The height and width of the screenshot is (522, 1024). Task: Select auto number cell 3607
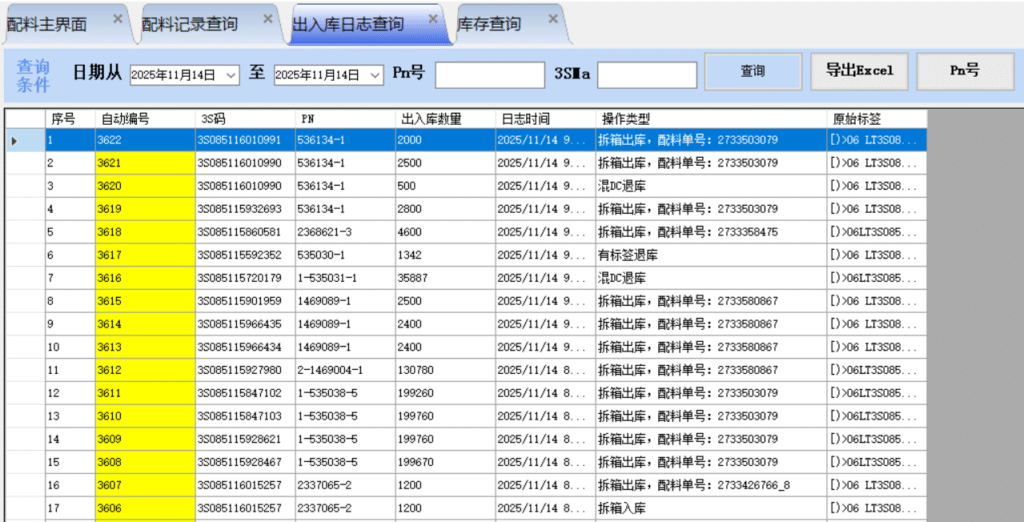pyautogui.click(x=146, y=485)
